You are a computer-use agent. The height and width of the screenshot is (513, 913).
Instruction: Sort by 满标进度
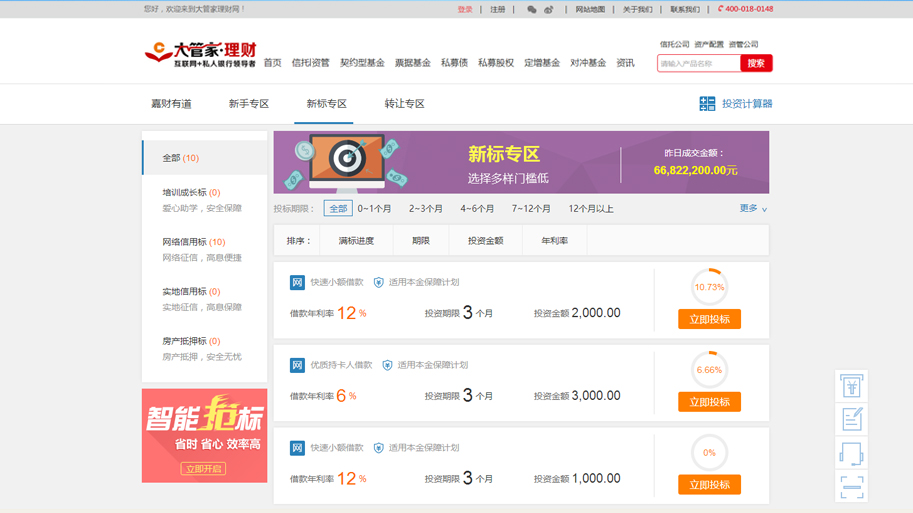click(x=356, y=240)
